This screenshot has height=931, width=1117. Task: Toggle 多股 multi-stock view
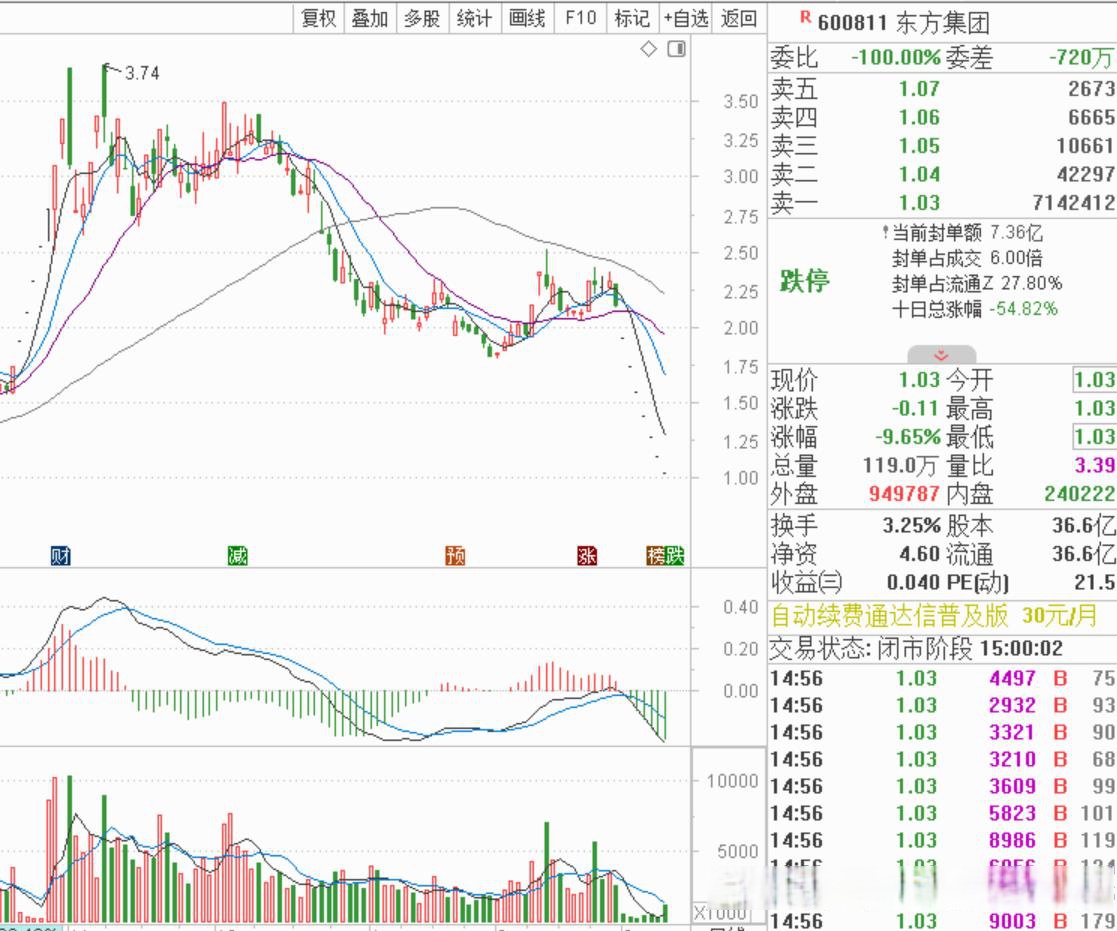click(x=422, y=18)
